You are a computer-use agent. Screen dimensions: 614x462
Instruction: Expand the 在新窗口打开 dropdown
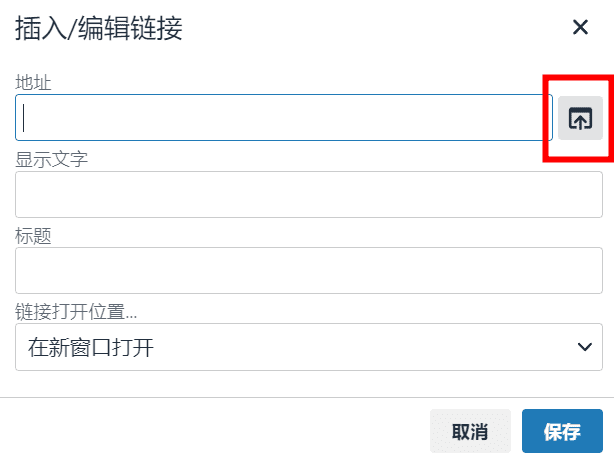(x=309, y=347)
